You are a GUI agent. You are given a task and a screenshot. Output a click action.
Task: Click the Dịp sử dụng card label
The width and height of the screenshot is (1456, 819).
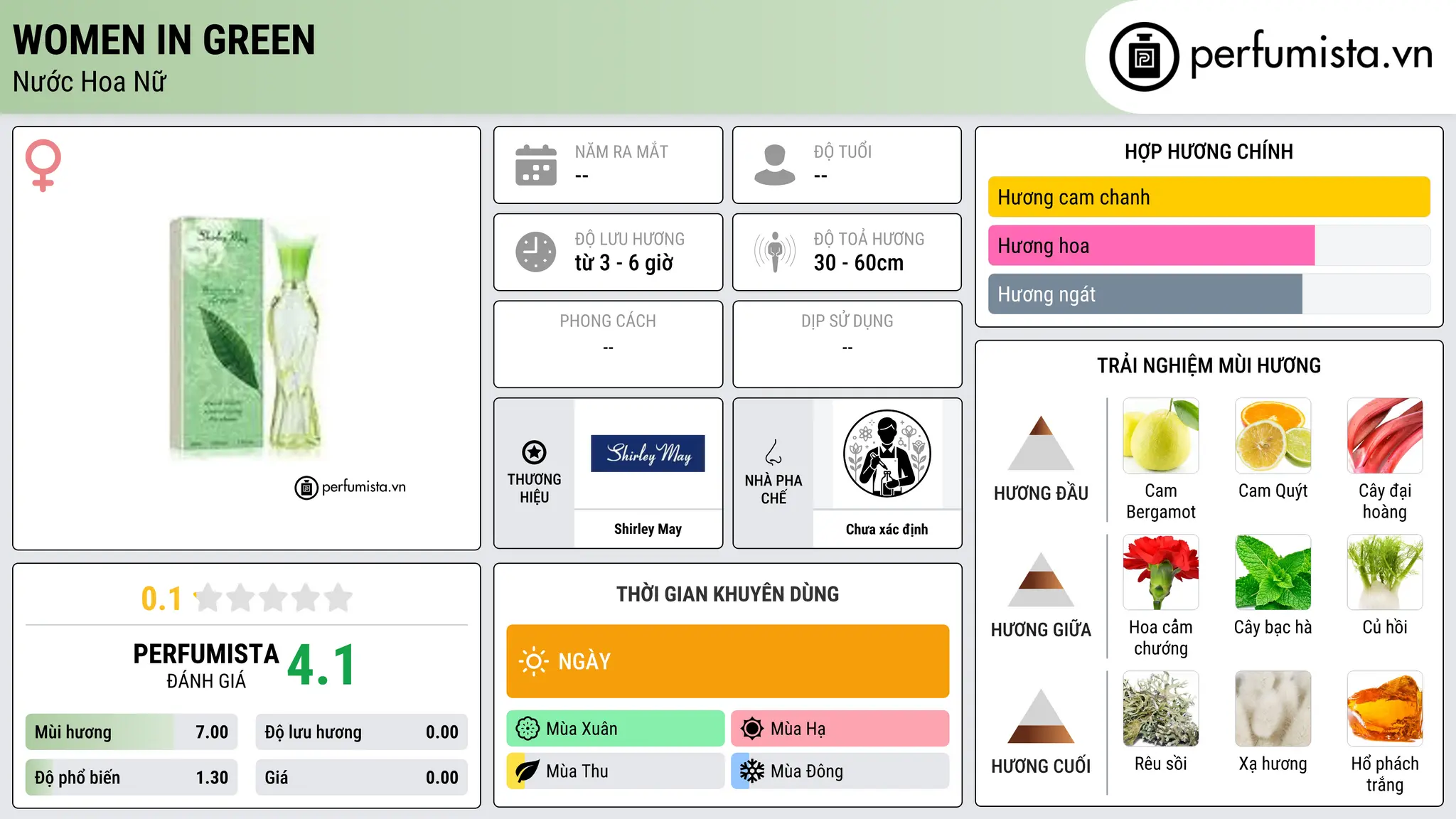click(847, 321)
